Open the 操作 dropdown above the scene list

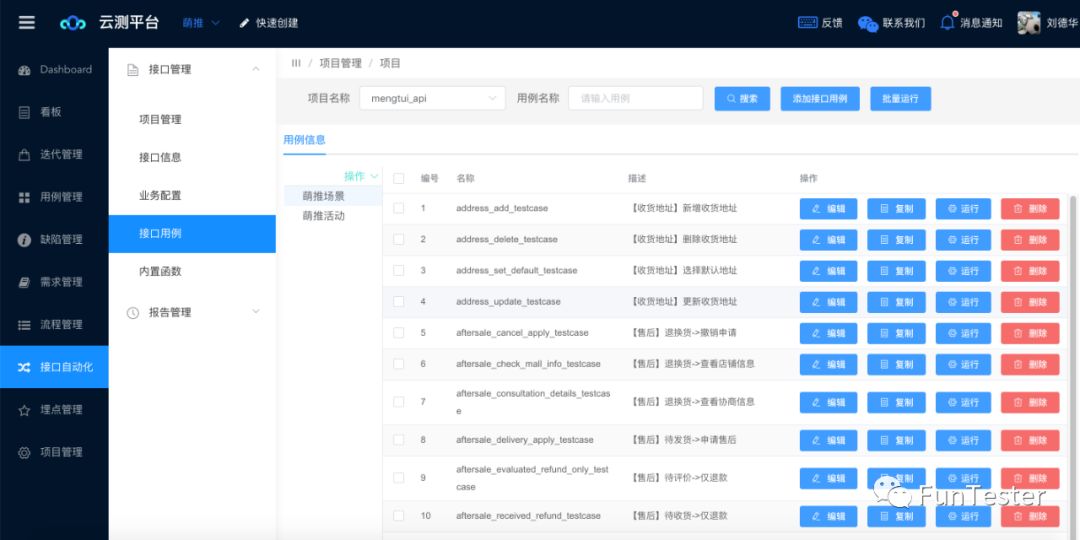click(x=361, y=176)
